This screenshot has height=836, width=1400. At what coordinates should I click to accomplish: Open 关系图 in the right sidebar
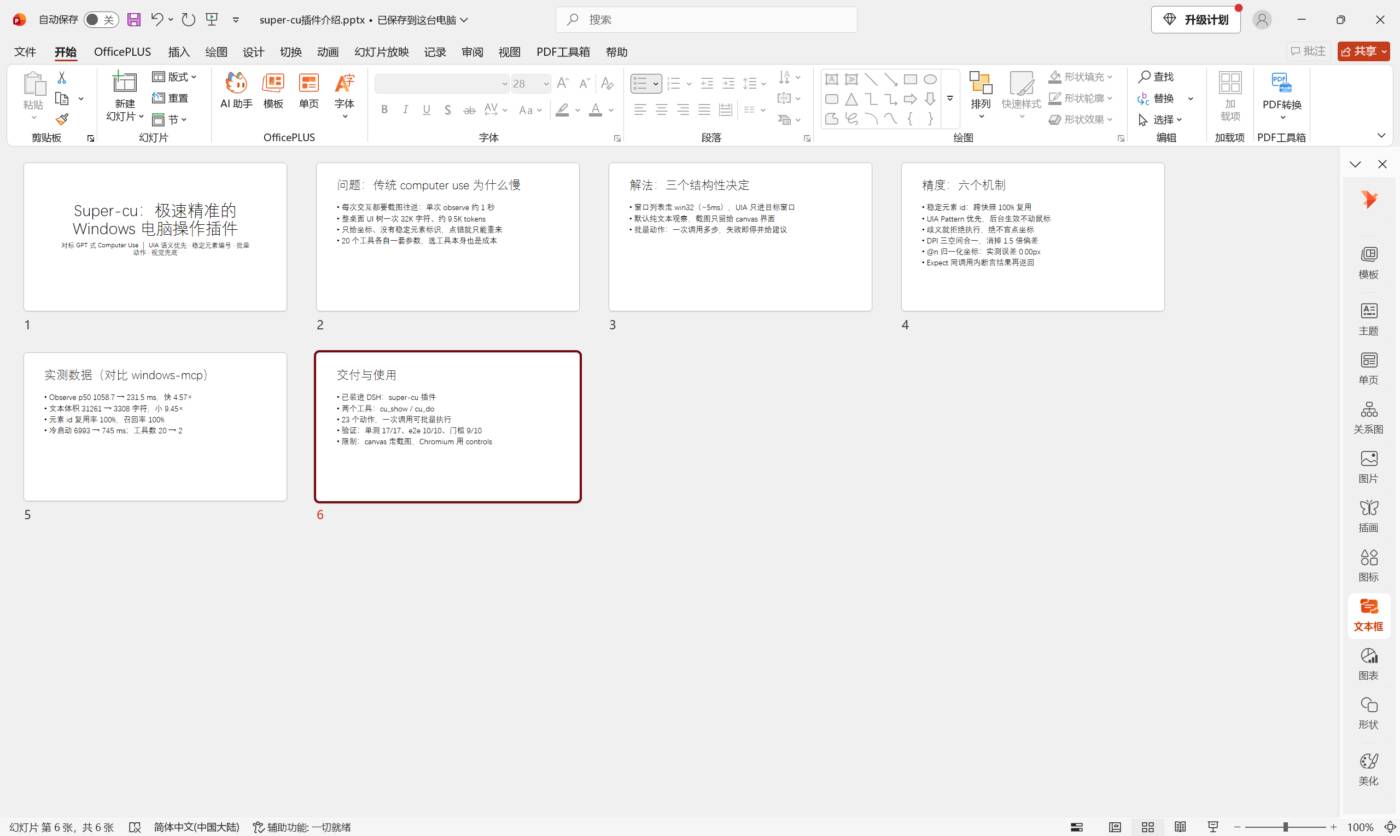pos(1368,417)
